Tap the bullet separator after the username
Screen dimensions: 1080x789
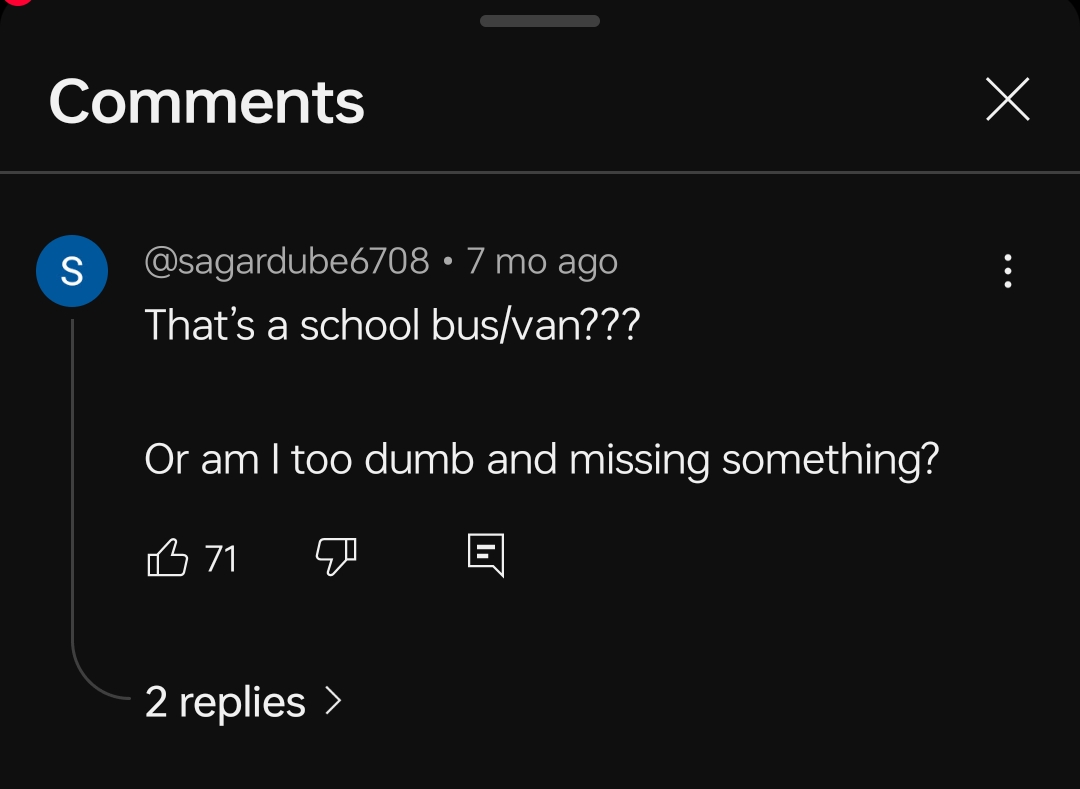448,263
